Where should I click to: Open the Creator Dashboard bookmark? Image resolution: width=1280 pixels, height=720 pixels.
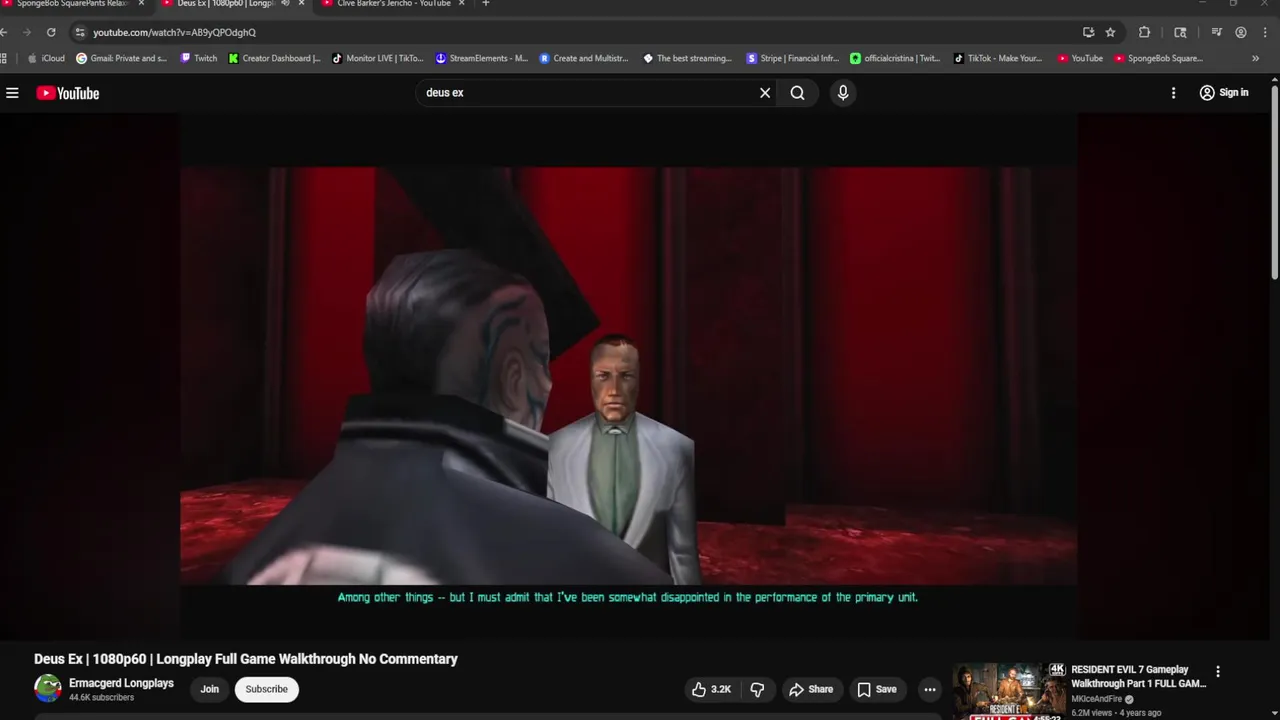point(275,58)
